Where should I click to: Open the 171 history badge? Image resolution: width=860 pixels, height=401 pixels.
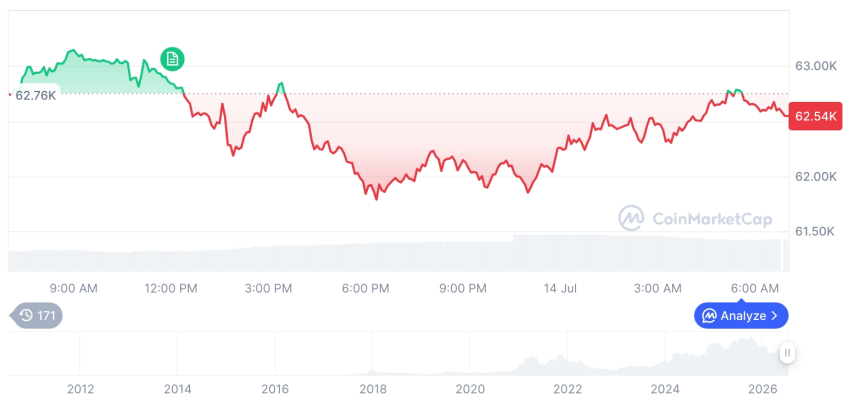click(x=37, y=315)
